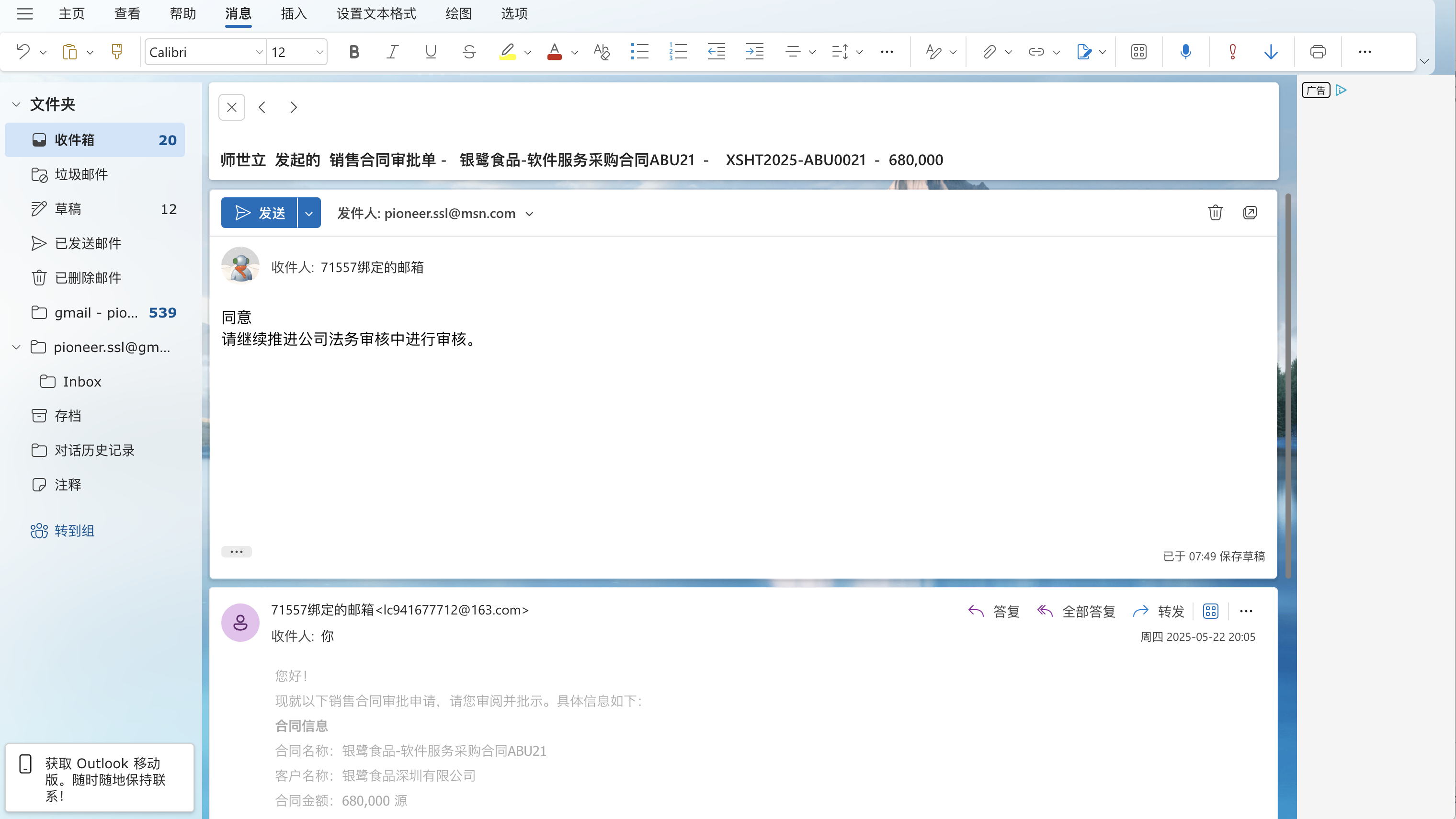Click the undo icon in the ribbon
This screenshot has height=819, width=1456.
[x=23, y=52]
